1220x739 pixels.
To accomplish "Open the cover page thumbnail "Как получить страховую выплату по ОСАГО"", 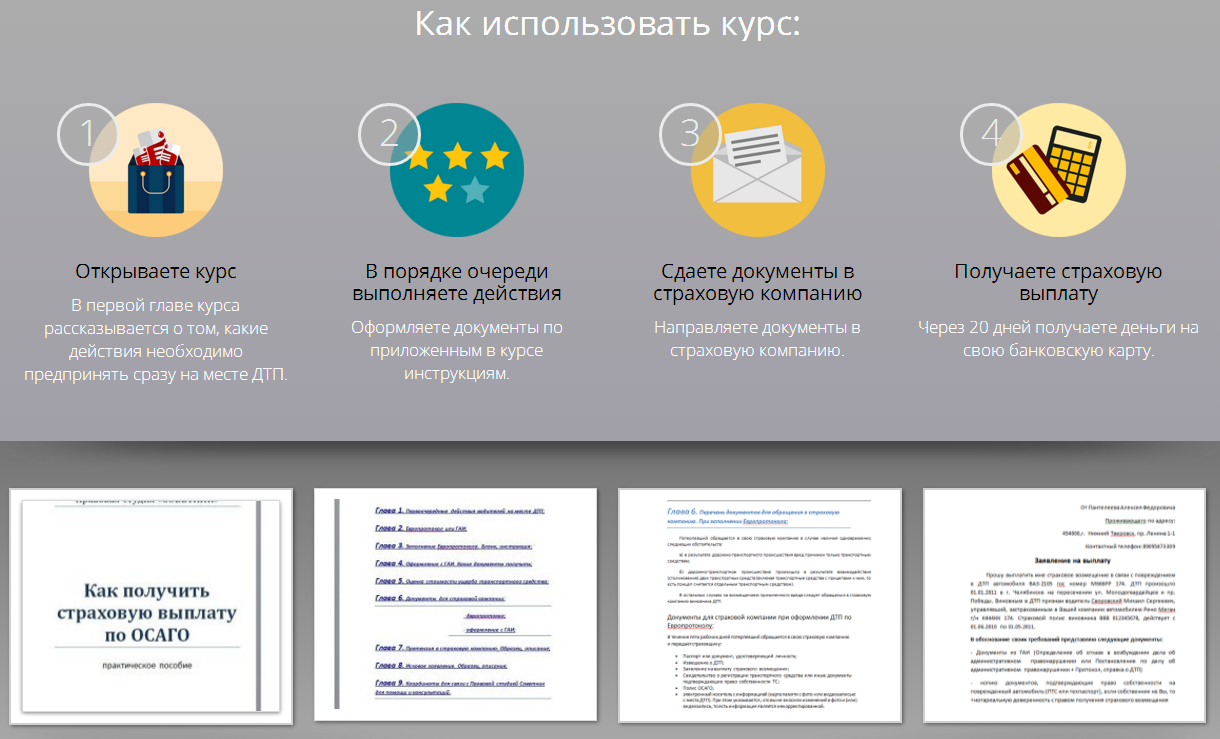I will point(151,606).
